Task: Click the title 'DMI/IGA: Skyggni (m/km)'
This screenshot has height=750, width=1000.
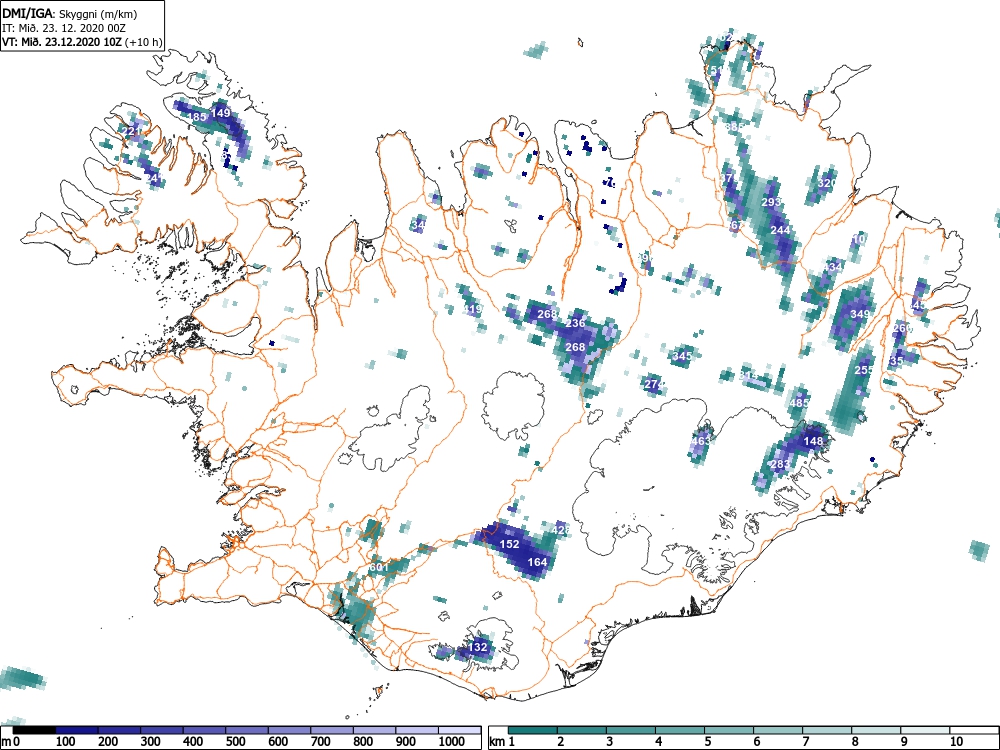Action: [x=70, y=13]
